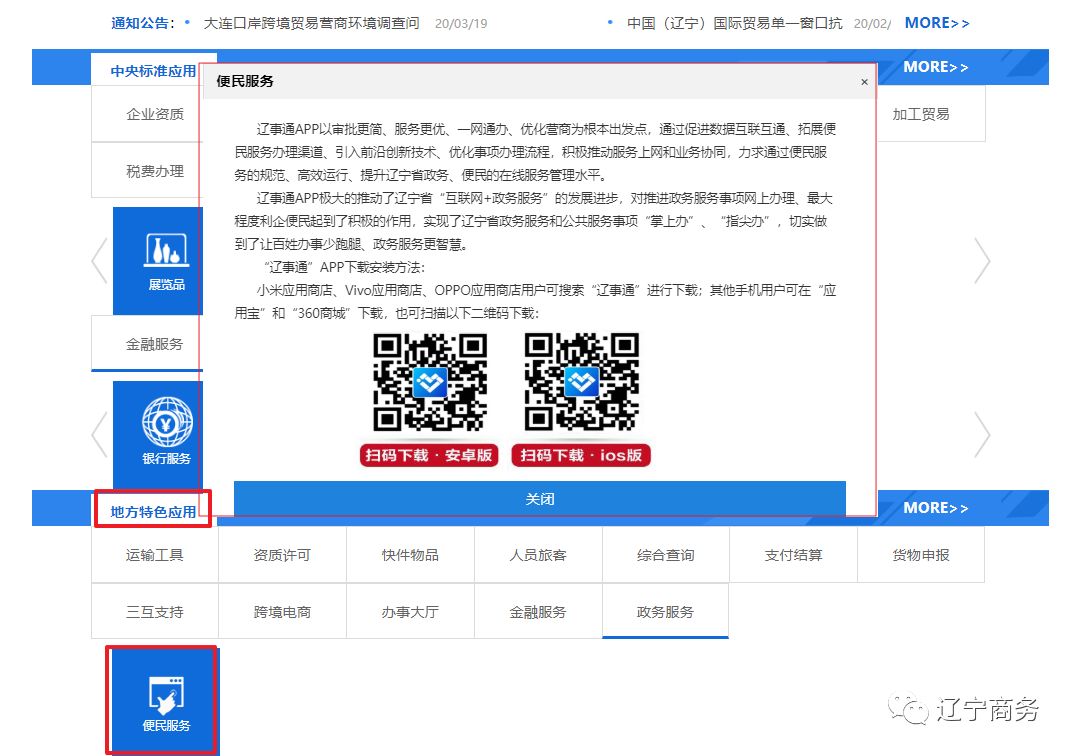Open the 展览品 exhibition goods tile

point(158,261)
